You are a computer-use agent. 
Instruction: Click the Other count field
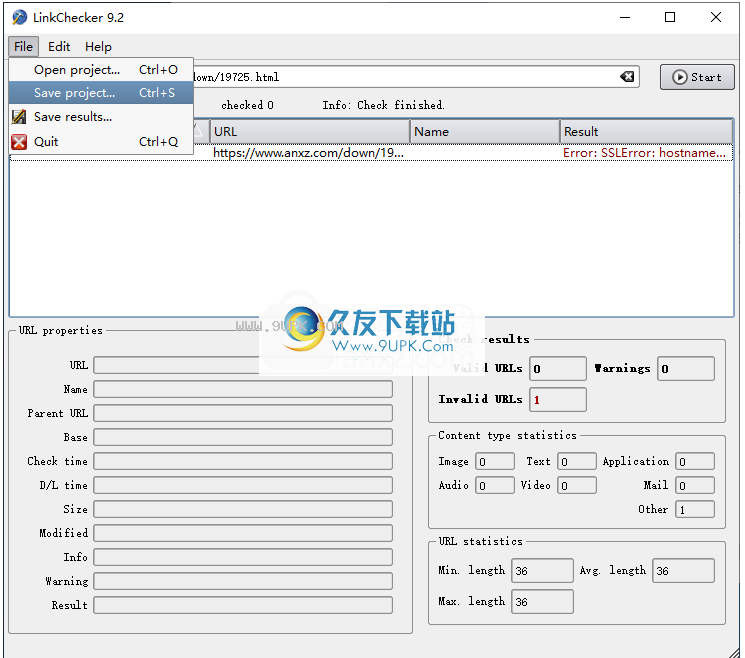click(695, 509)
